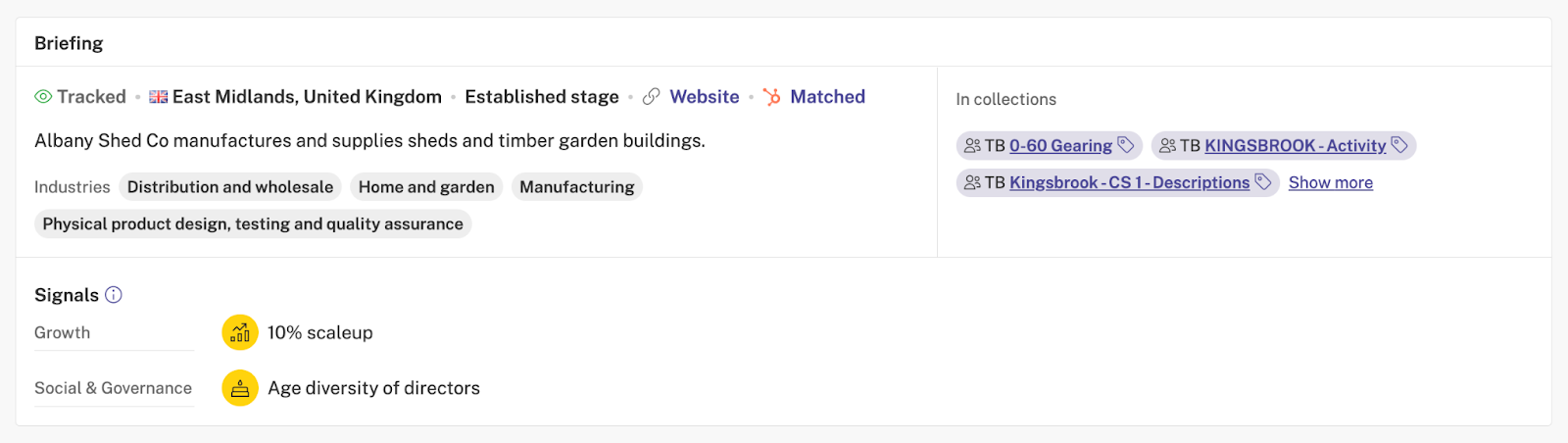This screenshot has width=1568, height=443.
Task: Expand collections with Show more
Action: pyautogui.click(x=1330, y=183)
